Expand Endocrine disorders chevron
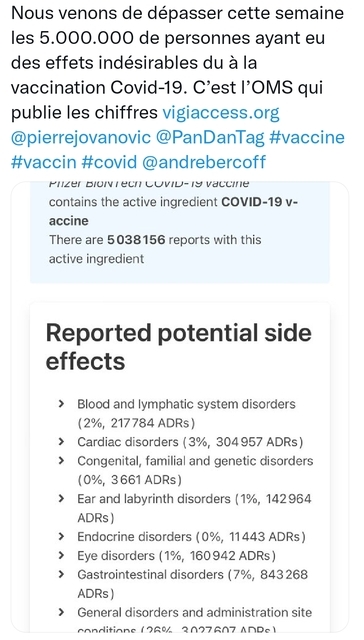Screen dimensions: 364x640 pos(61,536)
